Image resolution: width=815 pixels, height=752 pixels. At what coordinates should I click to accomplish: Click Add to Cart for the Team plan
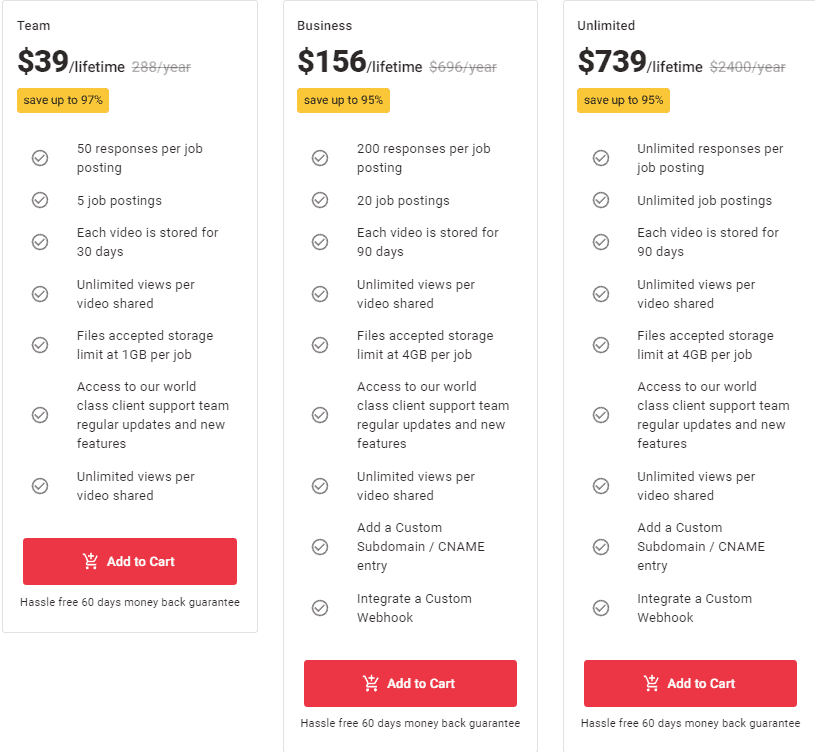[x=129, y=561]
